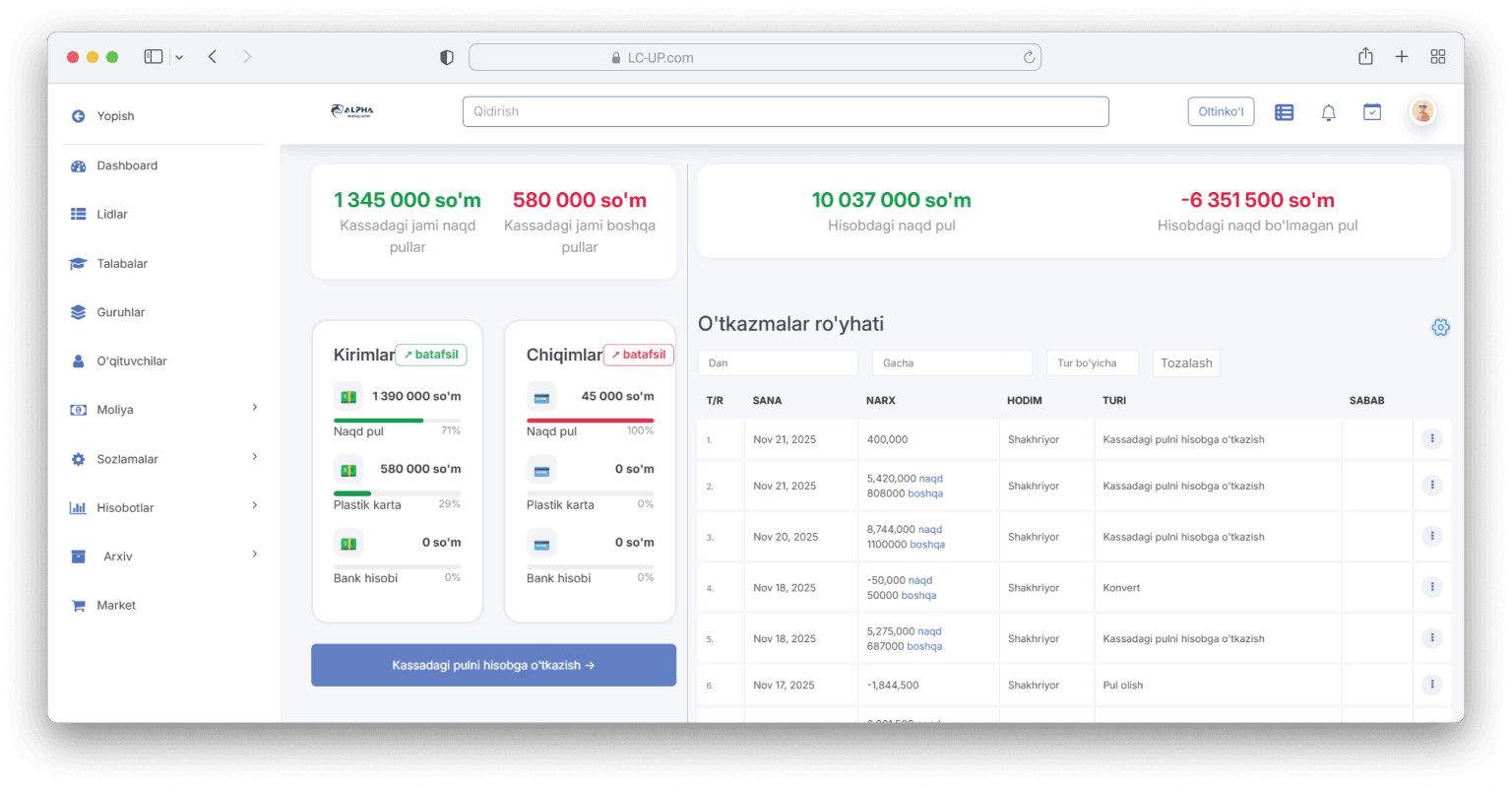The width and height of the screenshot is (1512, 786).
Task: Open transfers list settings gear
Action: [x=1440, y=327]
